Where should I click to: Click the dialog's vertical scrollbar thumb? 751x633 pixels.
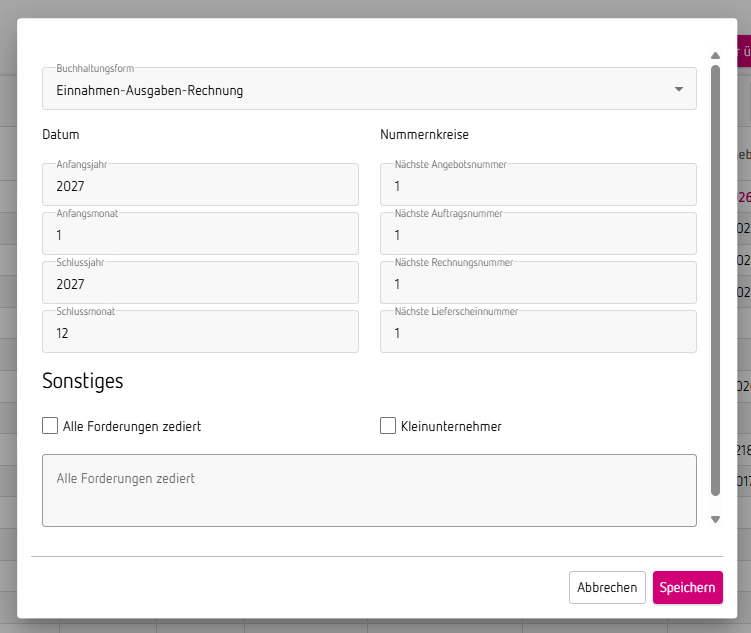click(x=715, y=280)
